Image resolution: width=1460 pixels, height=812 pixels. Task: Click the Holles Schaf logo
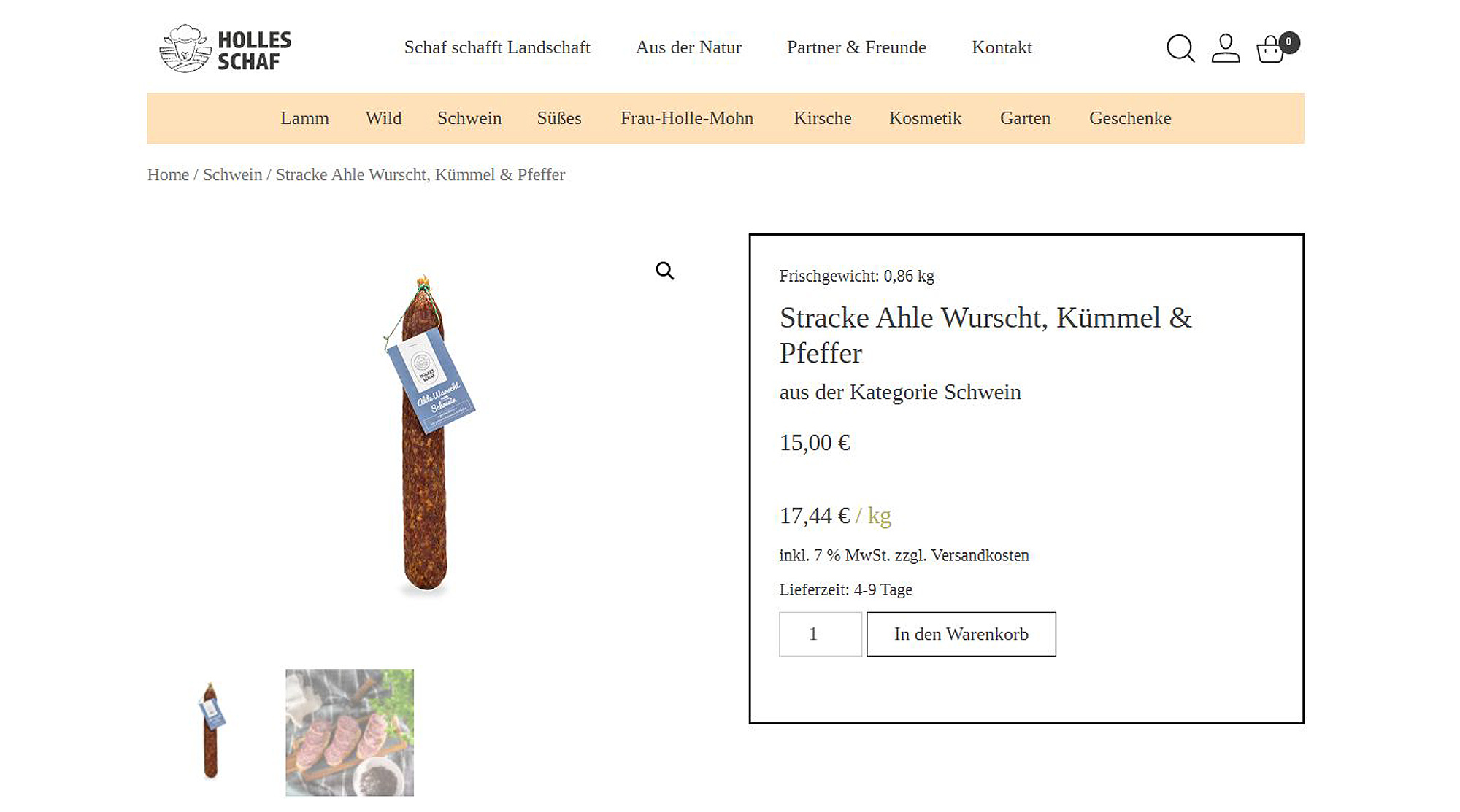coord(226,48)
